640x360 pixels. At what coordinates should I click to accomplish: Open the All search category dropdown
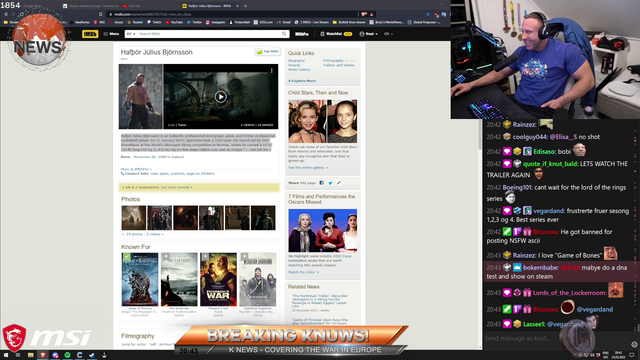click(131, 34)
